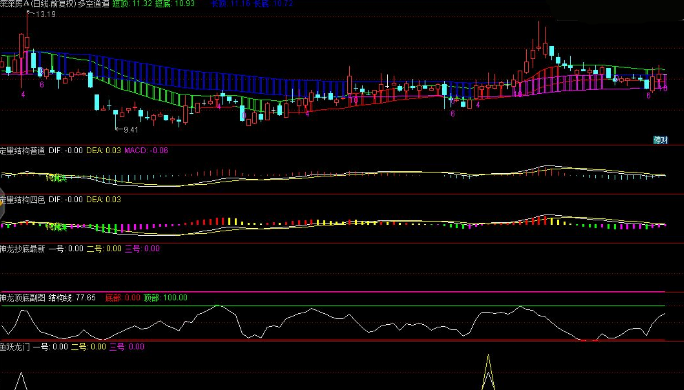Viewport: 684px width, 390px height.
Task: Click the blue 长顶 11.16 label
Action: click(x=231, y=3)
